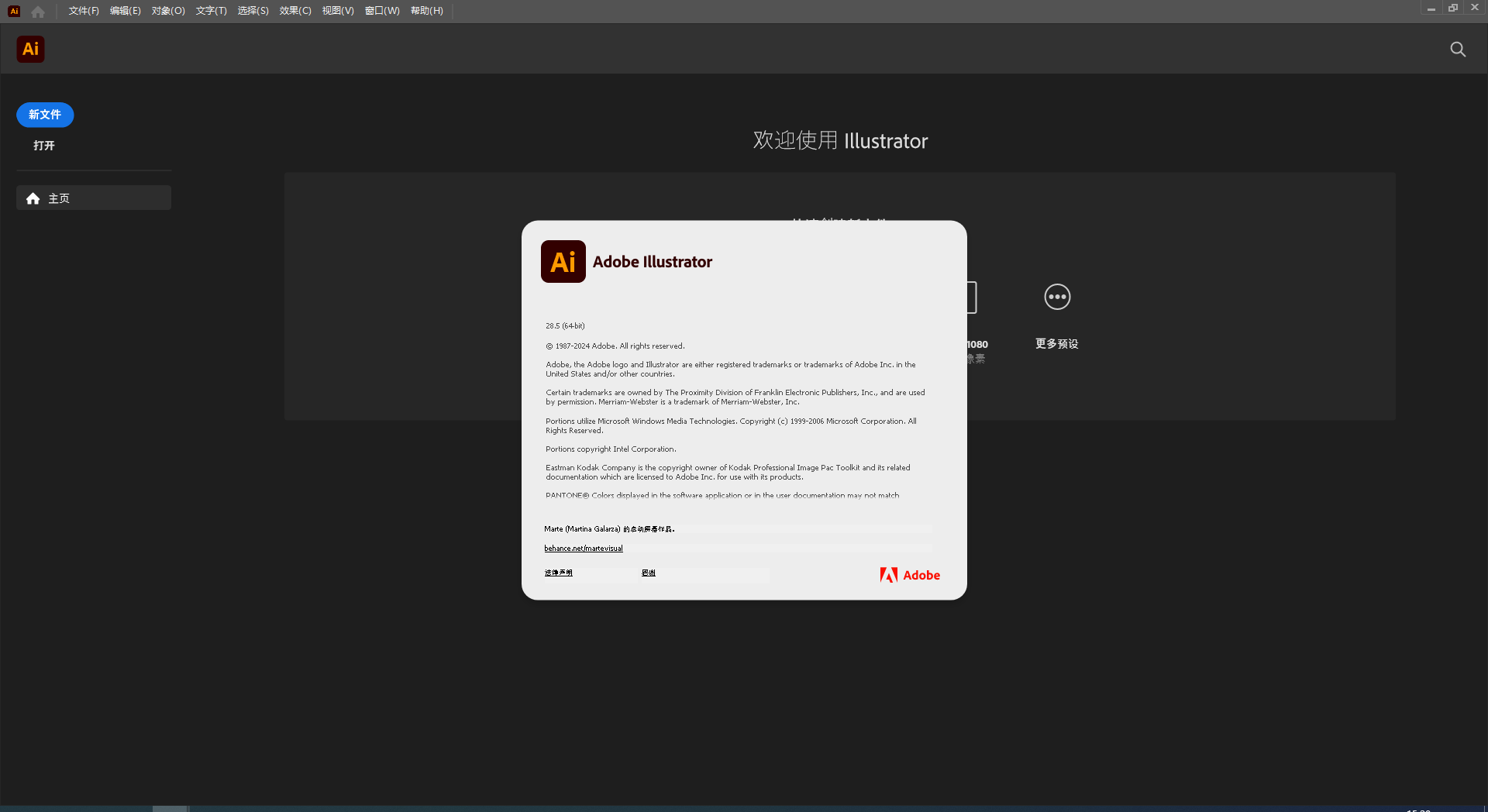Open the 鸣谢 credits link
1488x812 pixels.
[649, 573]
